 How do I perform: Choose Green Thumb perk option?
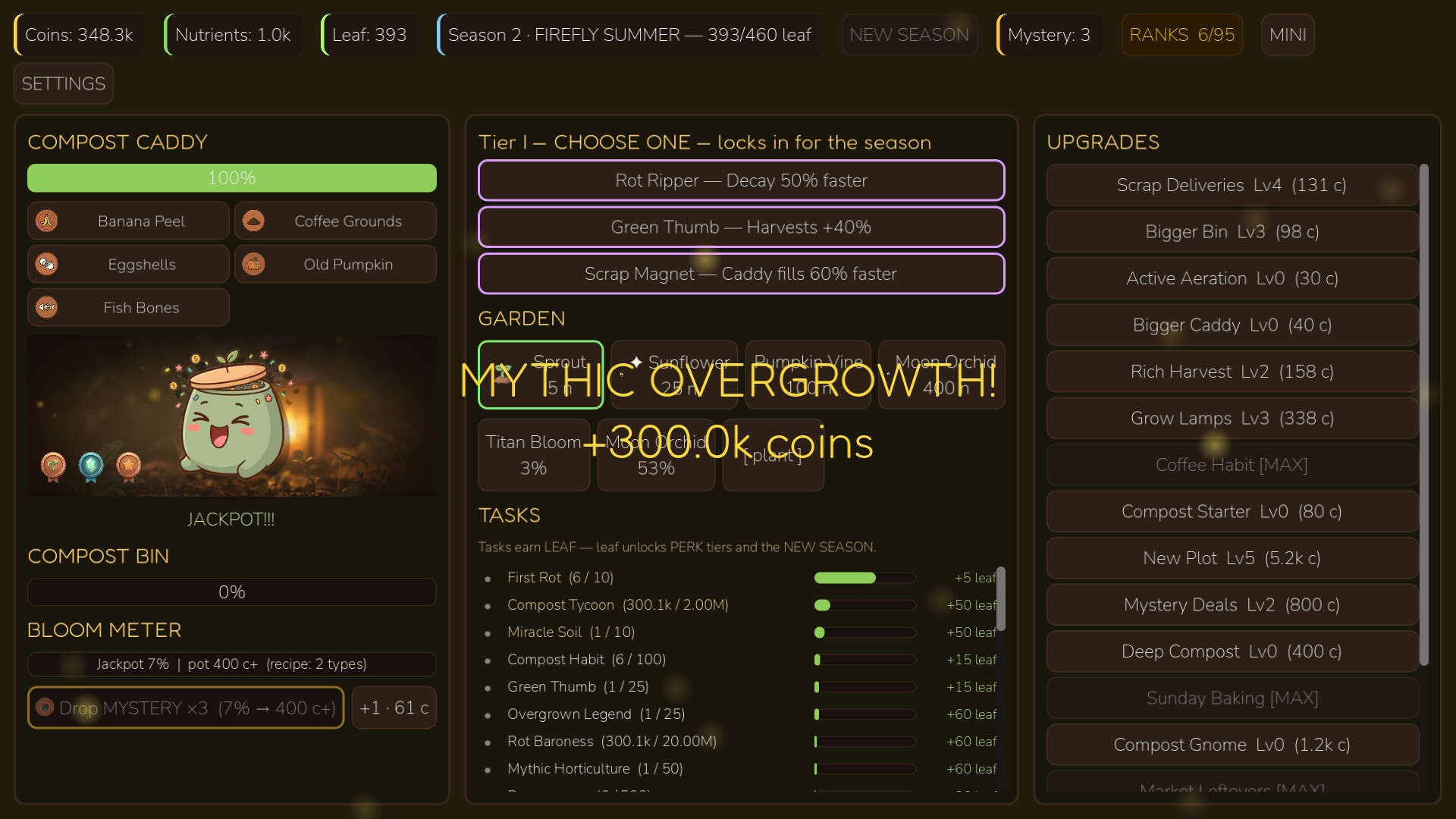[x=741, y=227]
